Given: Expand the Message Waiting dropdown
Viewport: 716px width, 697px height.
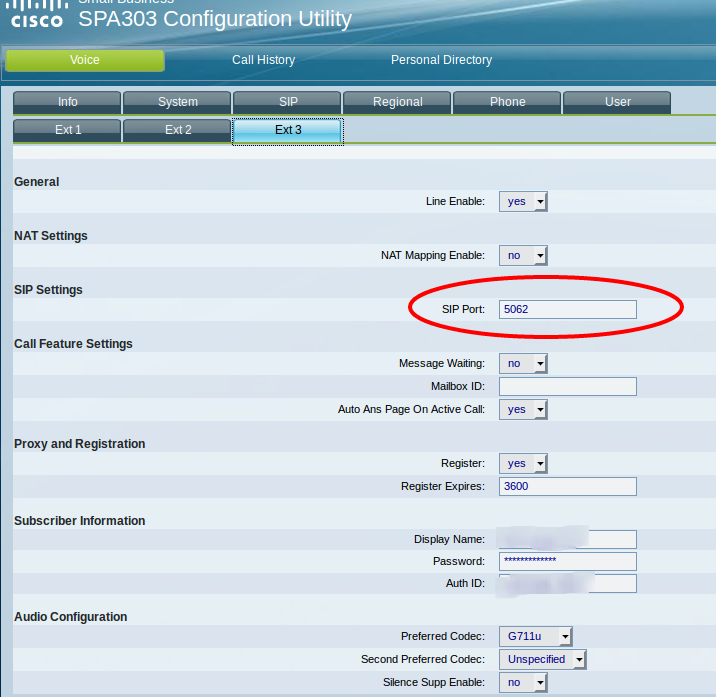Looking at the screenshot, I should pos(523,363).
